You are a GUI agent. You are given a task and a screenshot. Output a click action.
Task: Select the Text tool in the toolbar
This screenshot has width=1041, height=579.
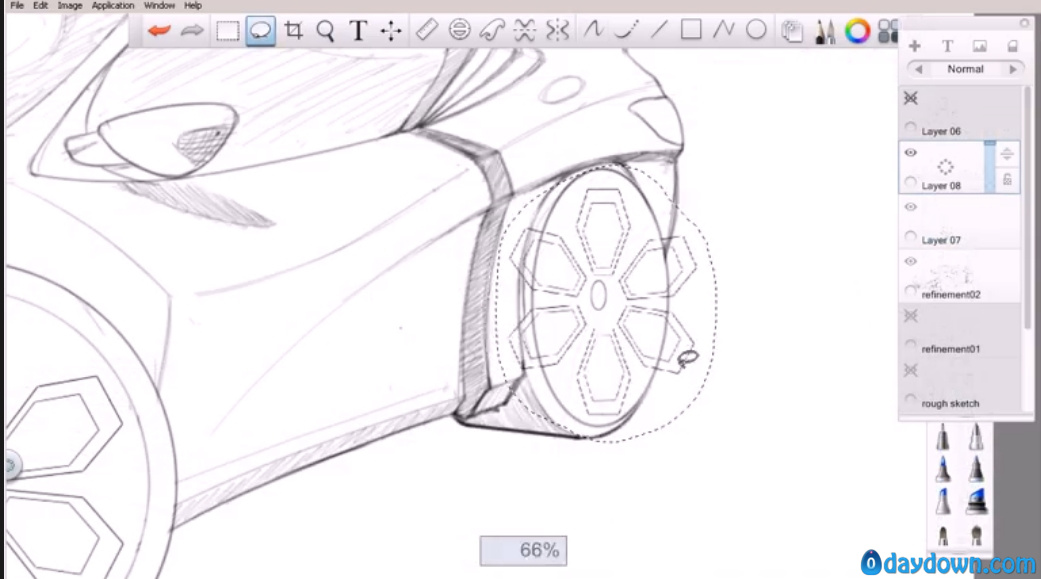(x=358, y=31)
